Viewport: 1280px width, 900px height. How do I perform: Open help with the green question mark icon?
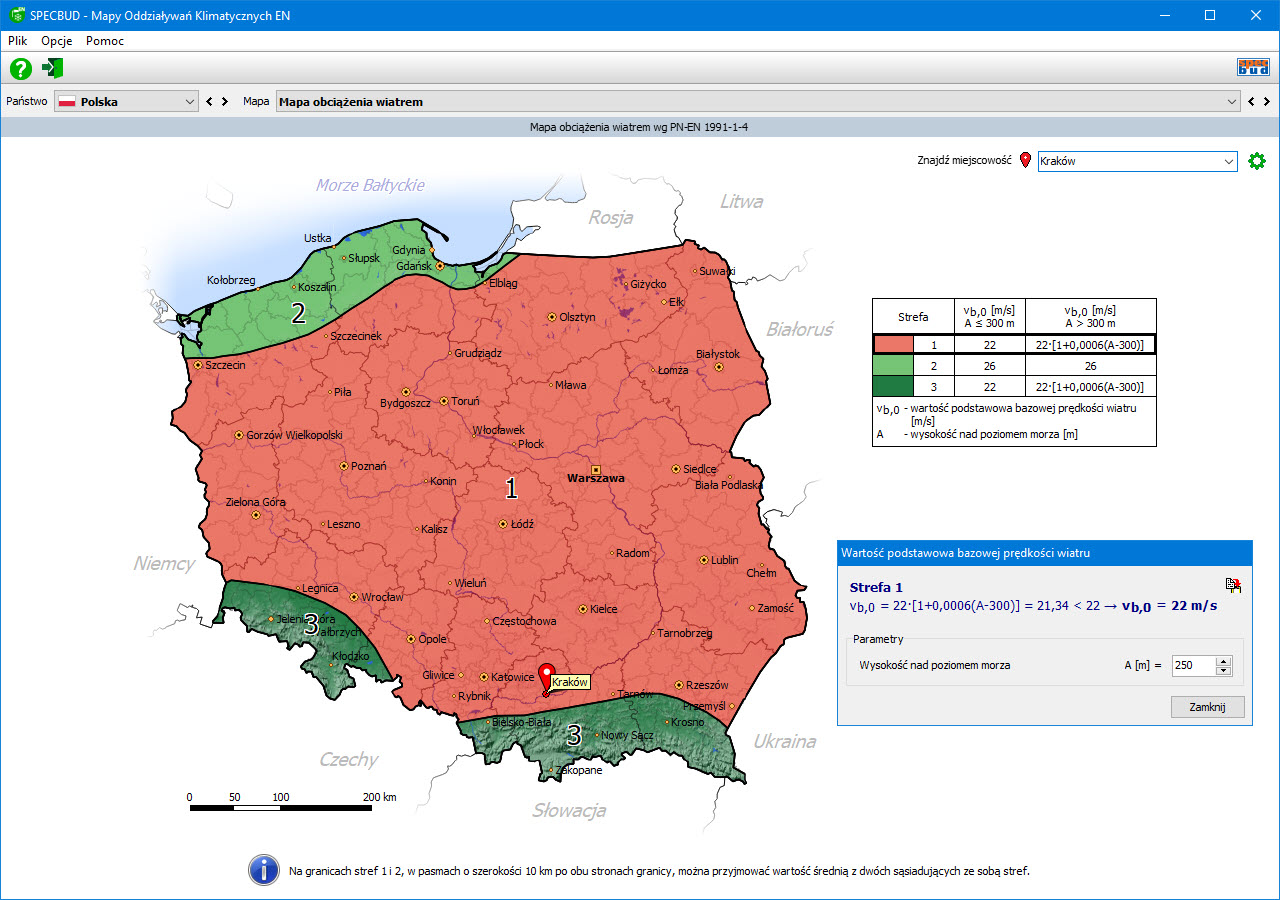[21, 68]
